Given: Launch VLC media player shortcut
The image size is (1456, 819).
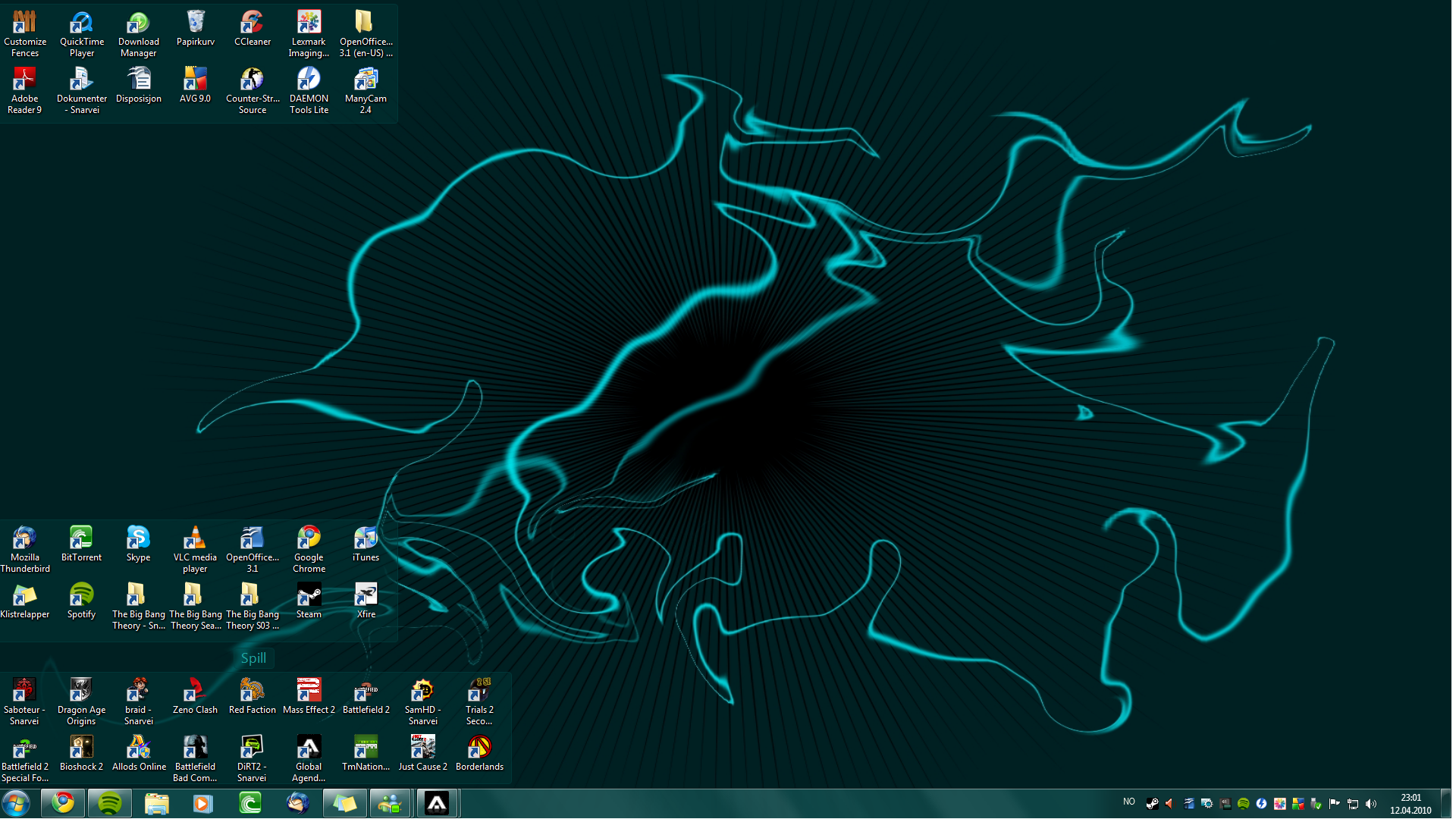Looking at the screenshot, I should click(195, 550).
